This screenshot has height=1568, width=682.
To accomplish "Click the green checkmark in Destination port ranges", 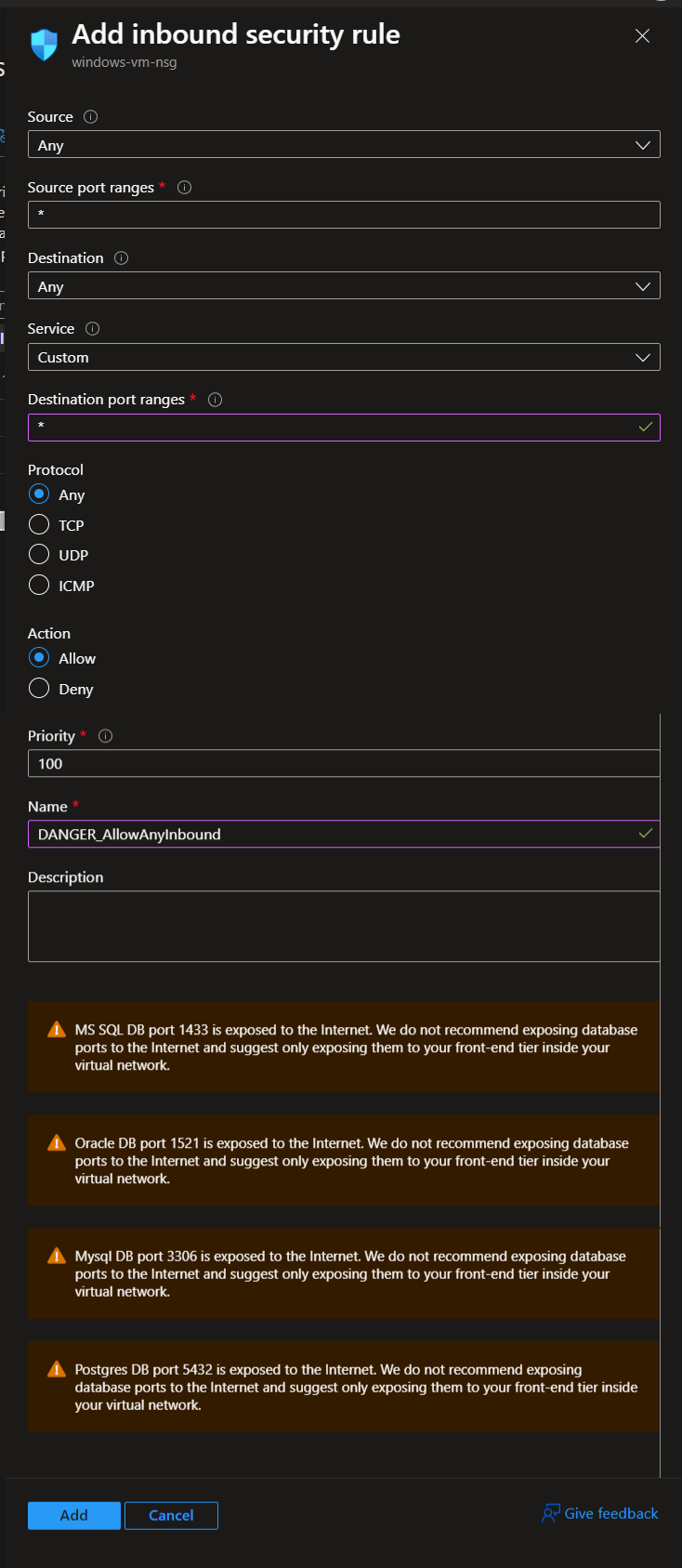I will [646, 427].
